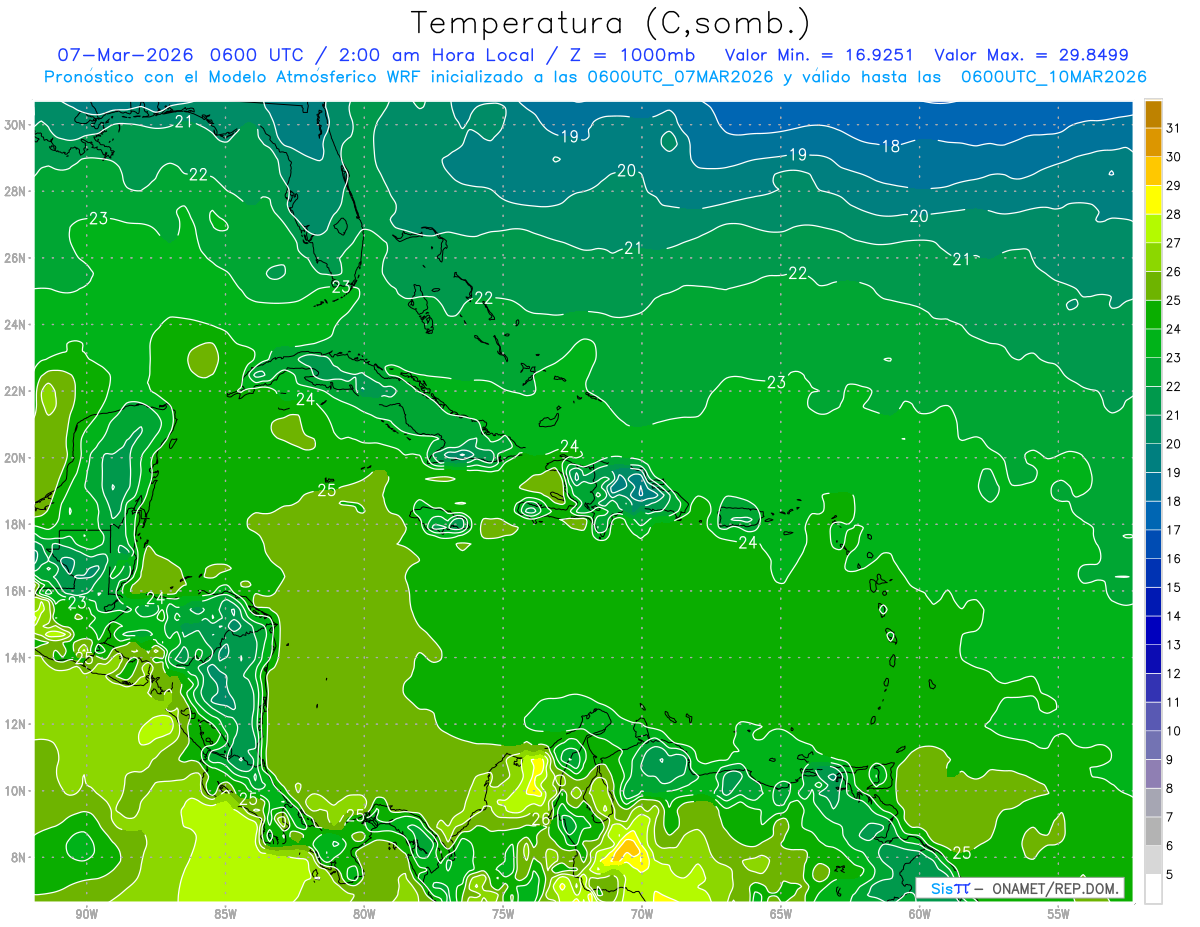Click the 18N latitude axis label
Viewport: 1200px width, 927px height.
click(15, 524)
